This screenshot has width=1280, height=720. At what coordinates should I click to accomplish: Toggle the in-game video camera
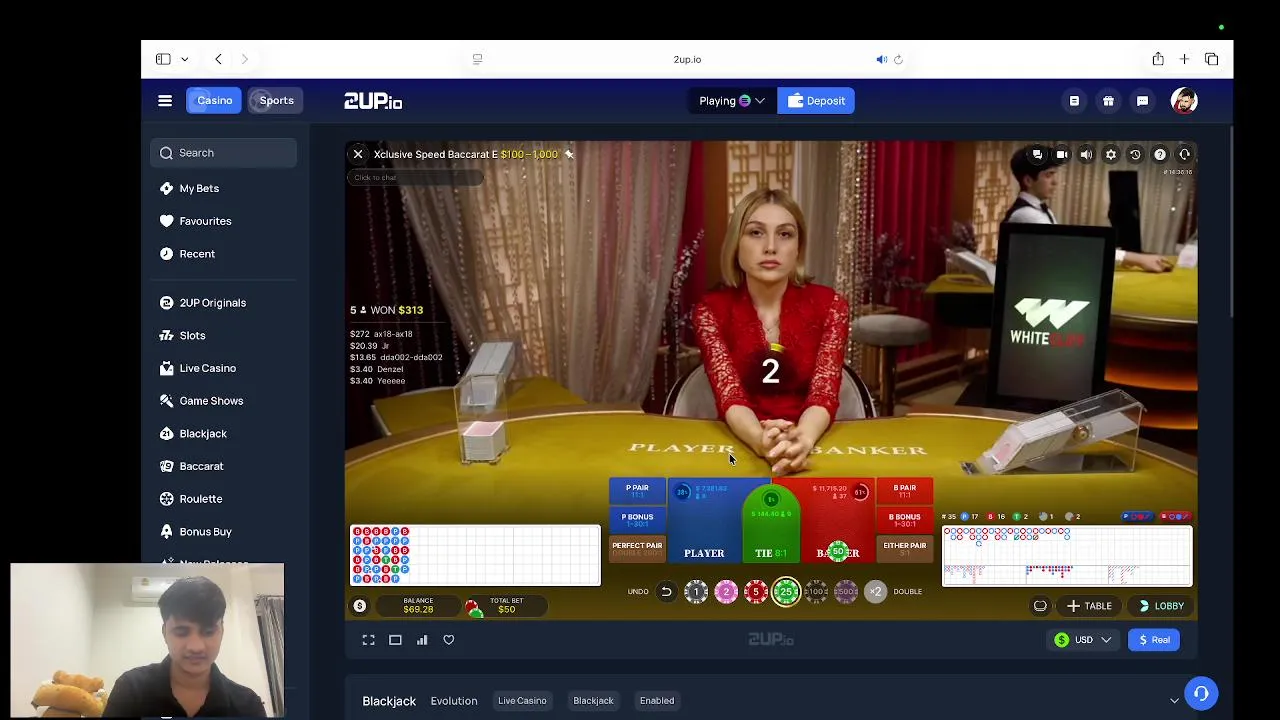[x=1062, y=155]
